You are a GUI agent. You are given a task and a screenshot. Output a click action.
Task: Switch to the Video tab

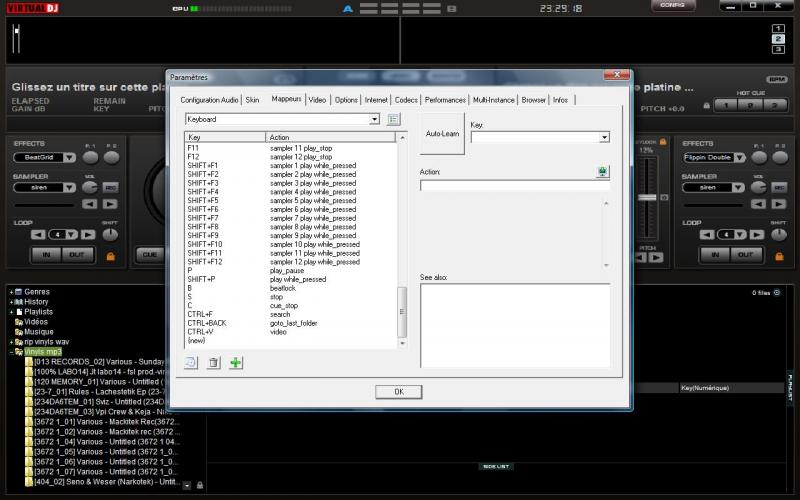(317, 100)
